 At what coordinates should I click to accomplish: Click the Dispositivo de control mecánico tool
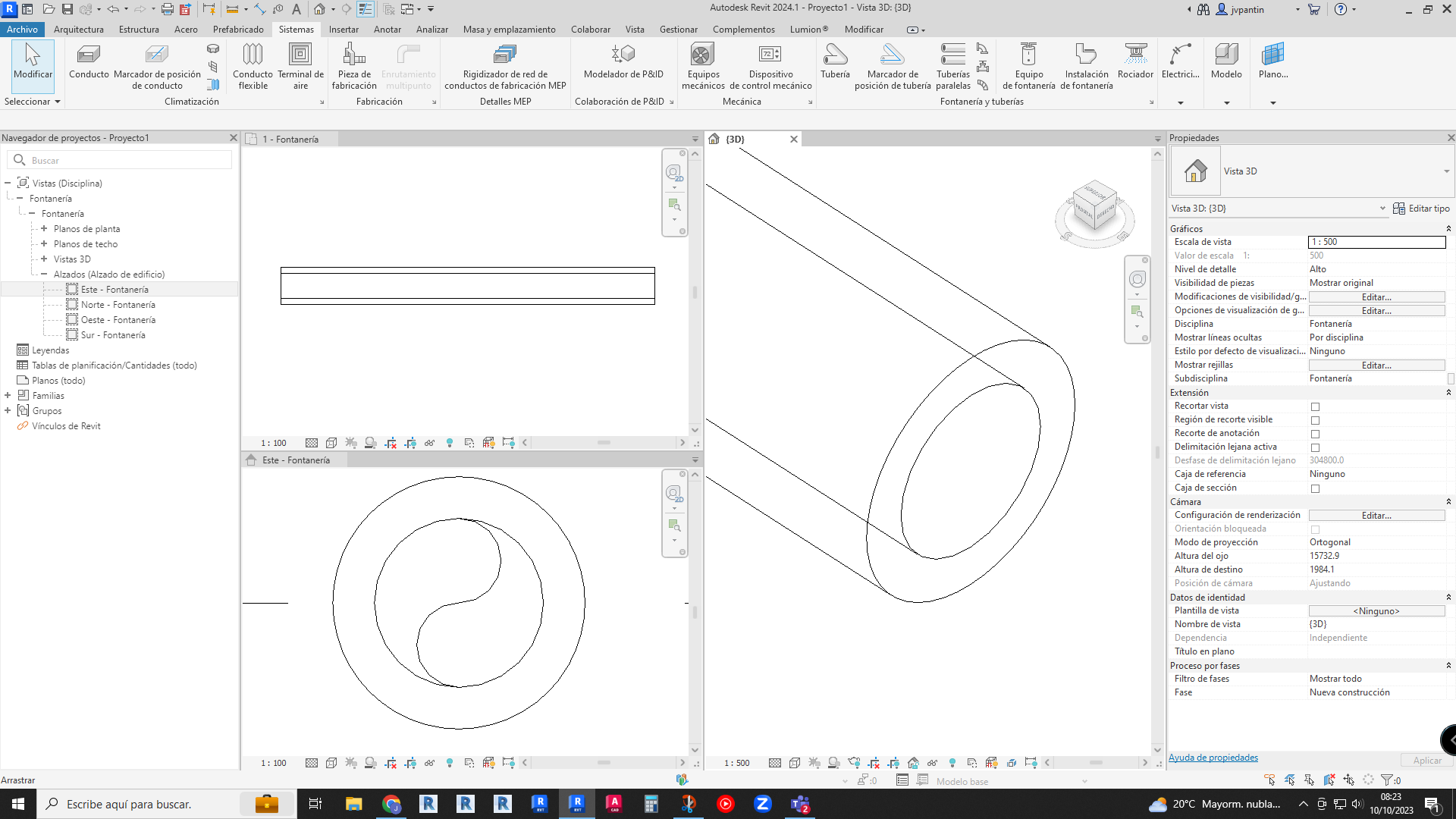770,67
